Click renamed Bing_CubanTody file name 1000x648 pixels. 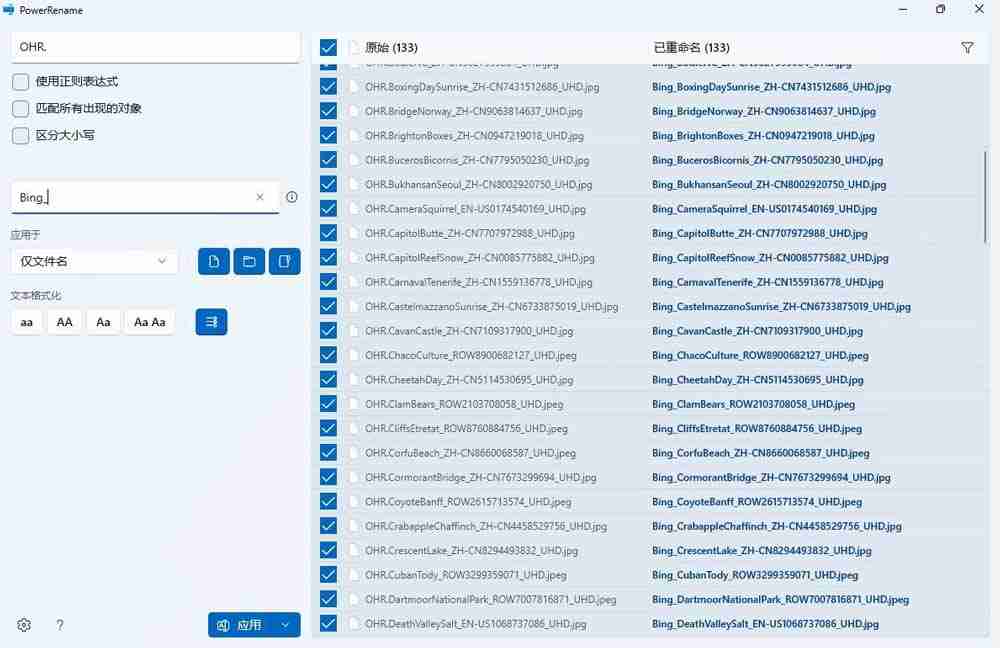tap(755, 575)
